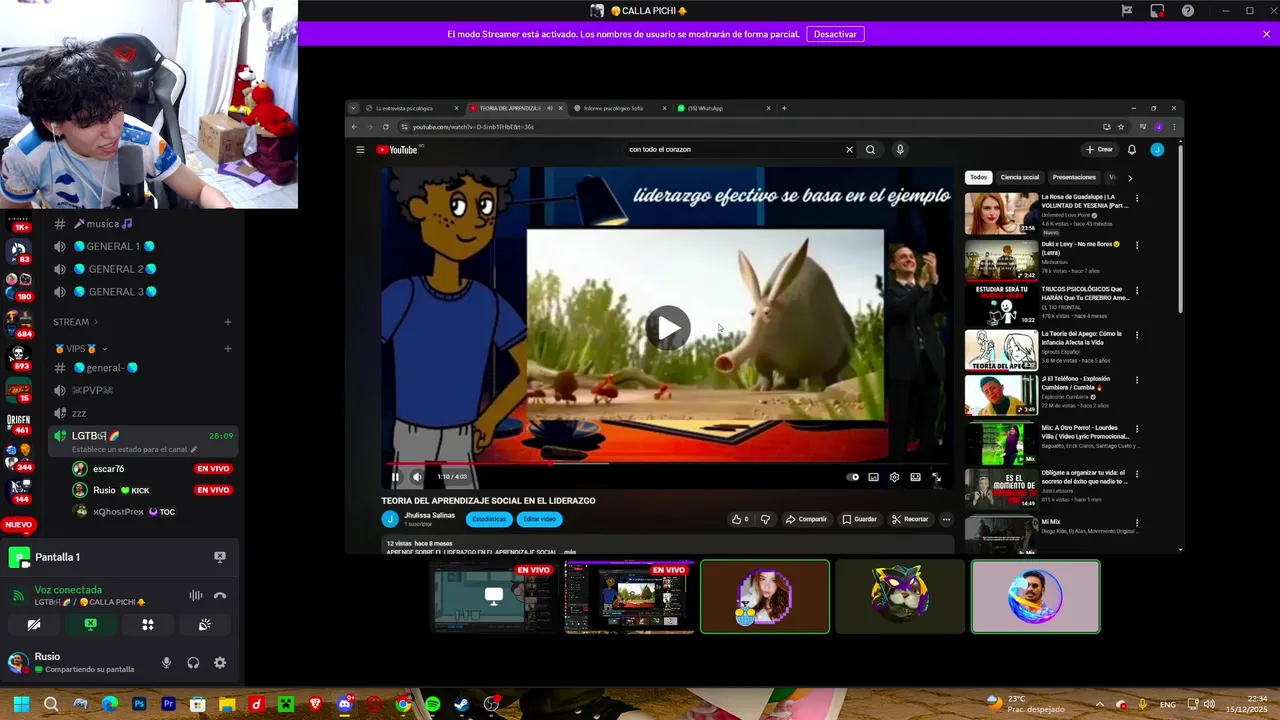Open YouTube notifications bell
This screenshot has width=1280, height=720.
pos(1131,150)
